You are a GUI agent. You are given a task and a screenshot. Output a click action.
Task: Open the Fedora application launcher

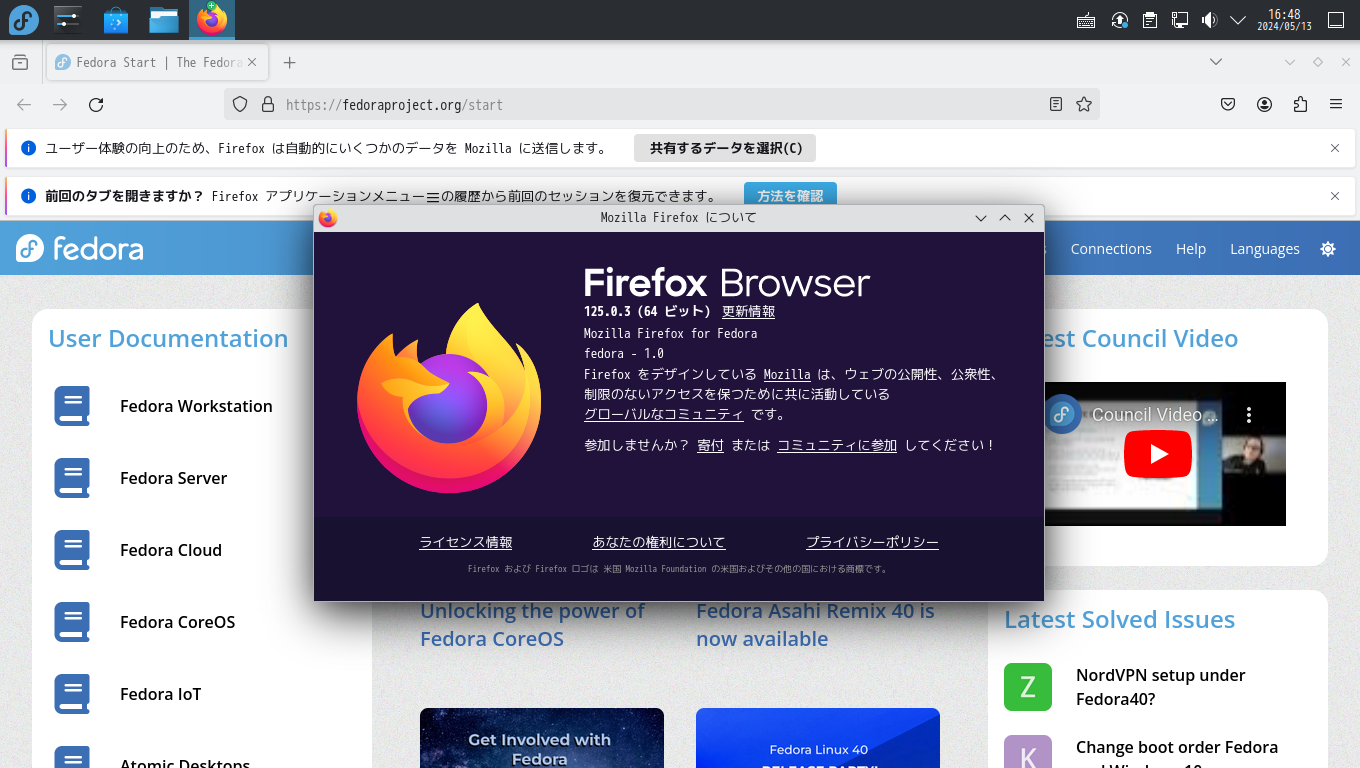point(23,19)
